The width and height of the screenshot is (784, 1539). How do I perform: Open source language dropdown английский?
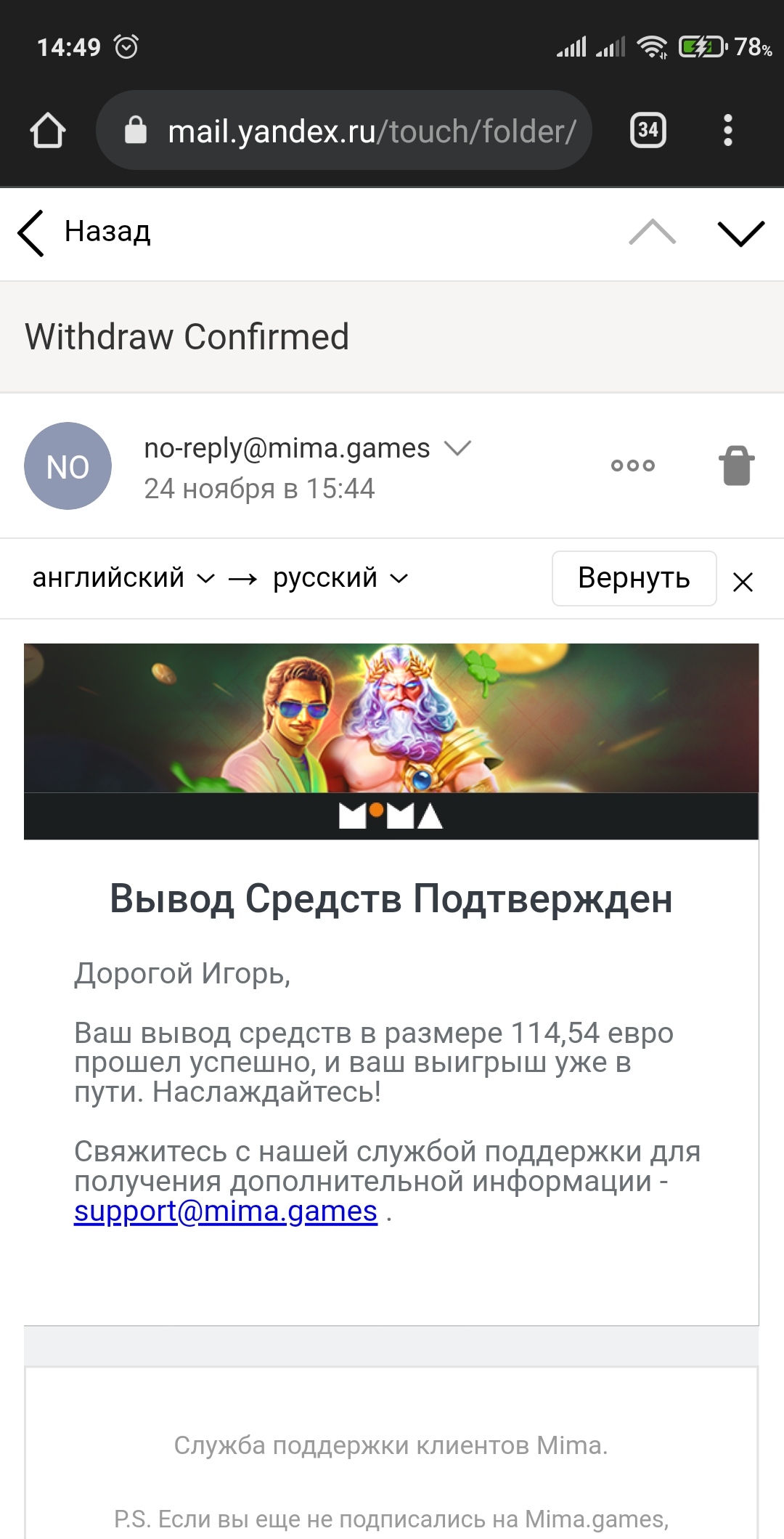click(123, 577)
